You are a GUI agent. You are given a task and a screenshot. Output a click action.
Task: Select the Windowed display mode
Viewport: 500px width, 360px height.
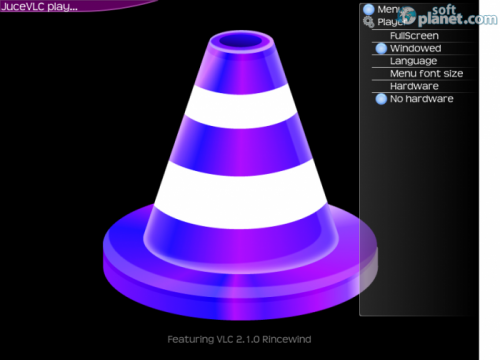tap(416, 49)
